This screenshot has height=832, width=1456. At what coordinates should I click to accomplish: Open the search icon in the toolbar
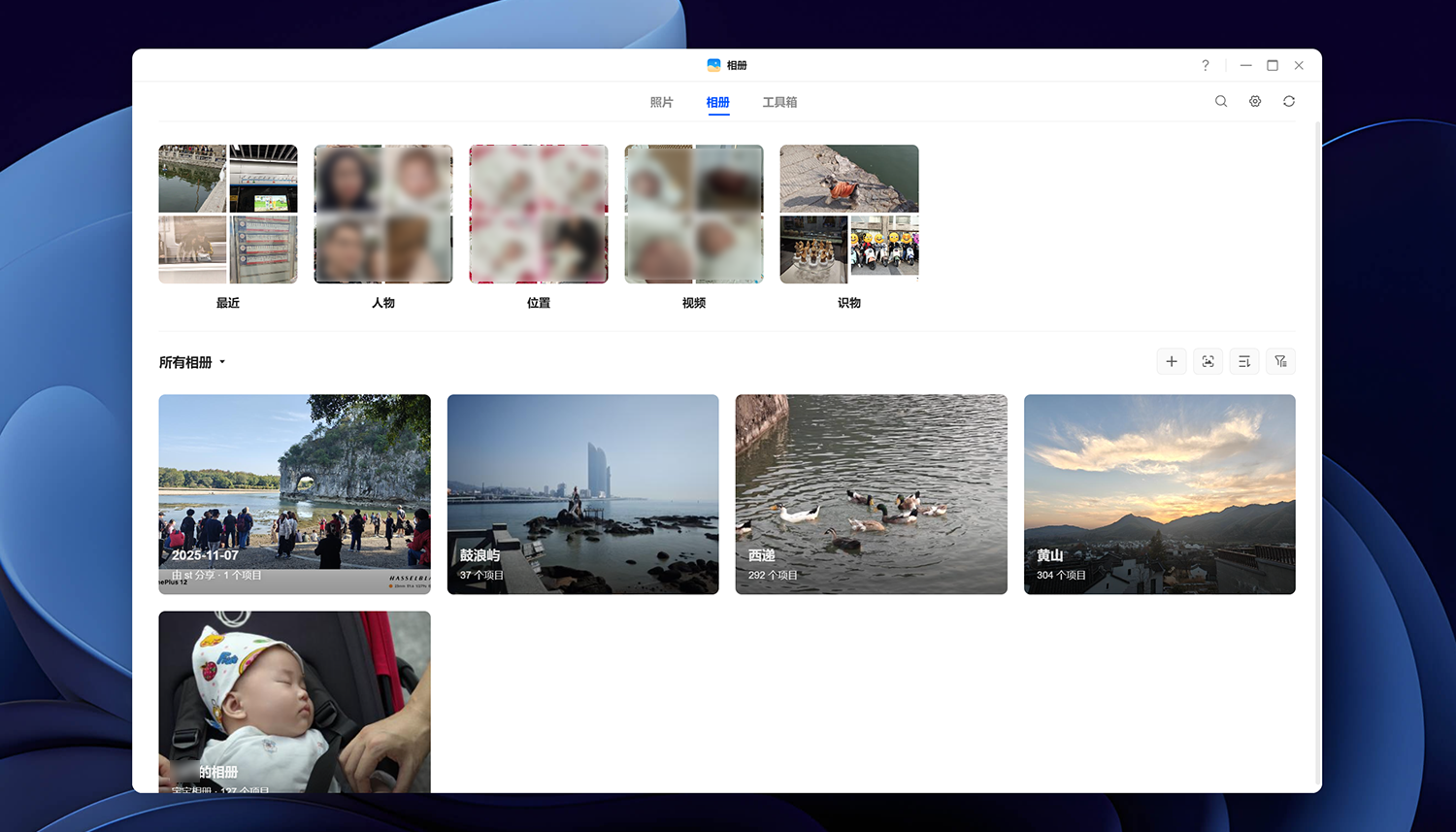(x=1221, y=102)
